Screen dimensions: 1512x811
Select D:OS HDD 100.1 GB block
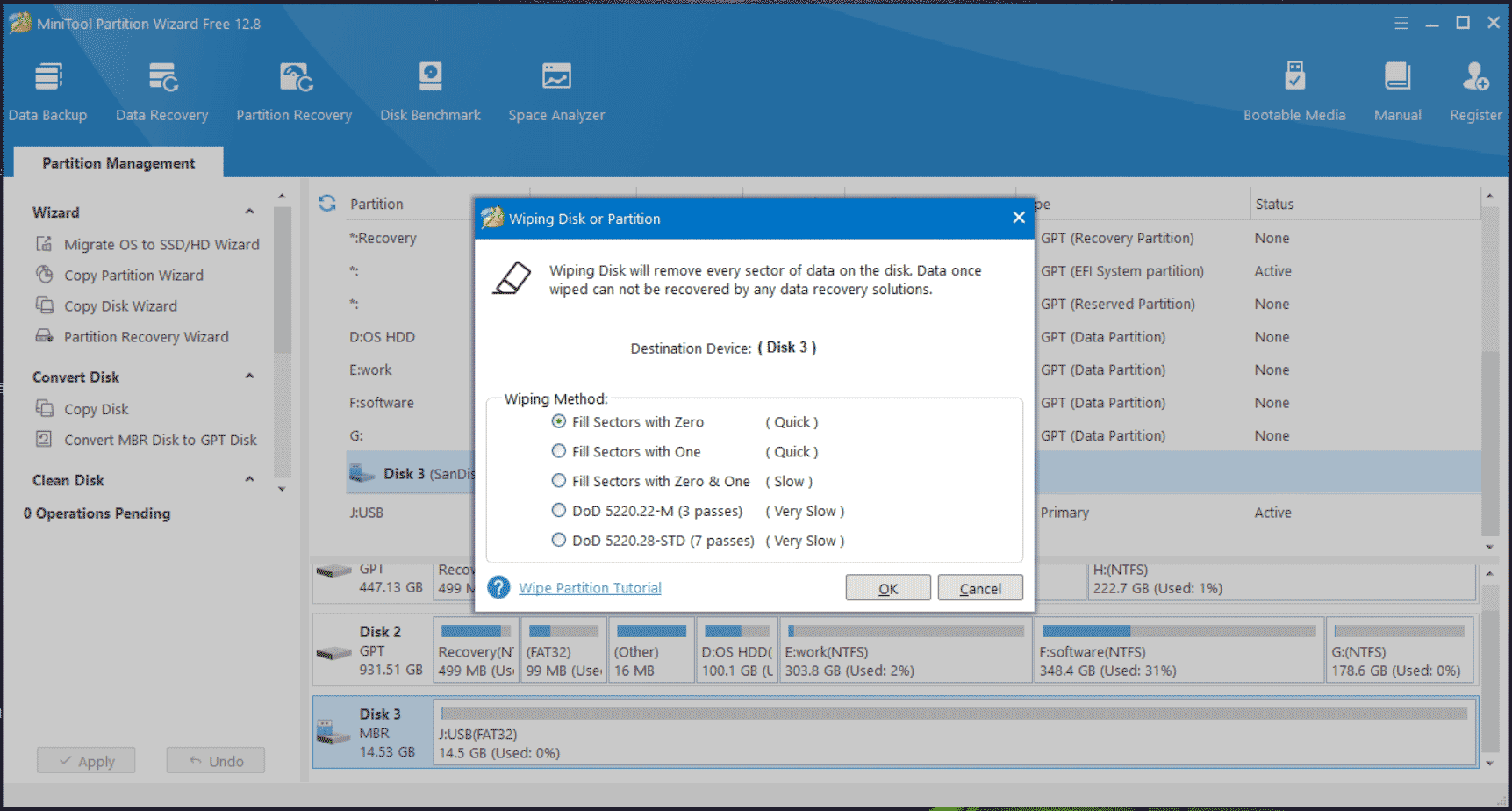point(737,650)
